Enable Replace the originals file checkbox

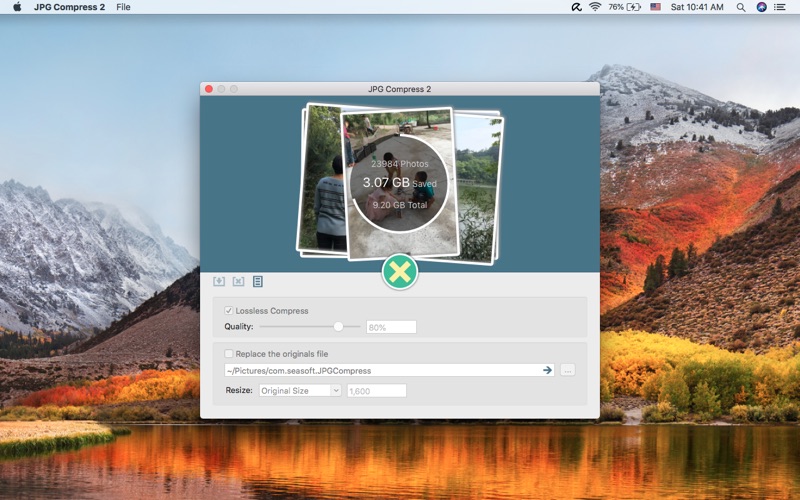pyautogui.click(x=229, y=353)
